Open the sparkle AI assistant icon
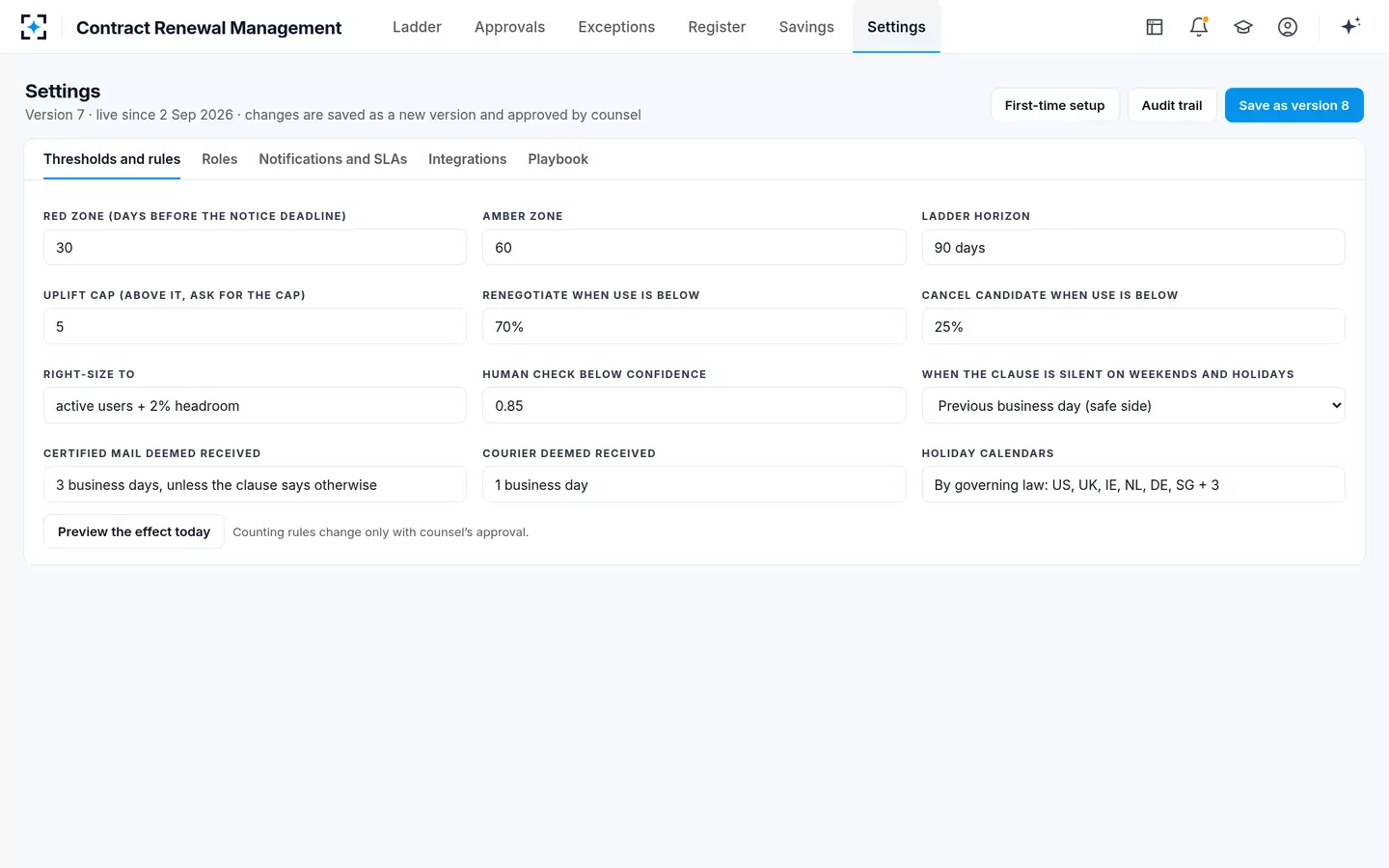 [x=1350, y=26]
